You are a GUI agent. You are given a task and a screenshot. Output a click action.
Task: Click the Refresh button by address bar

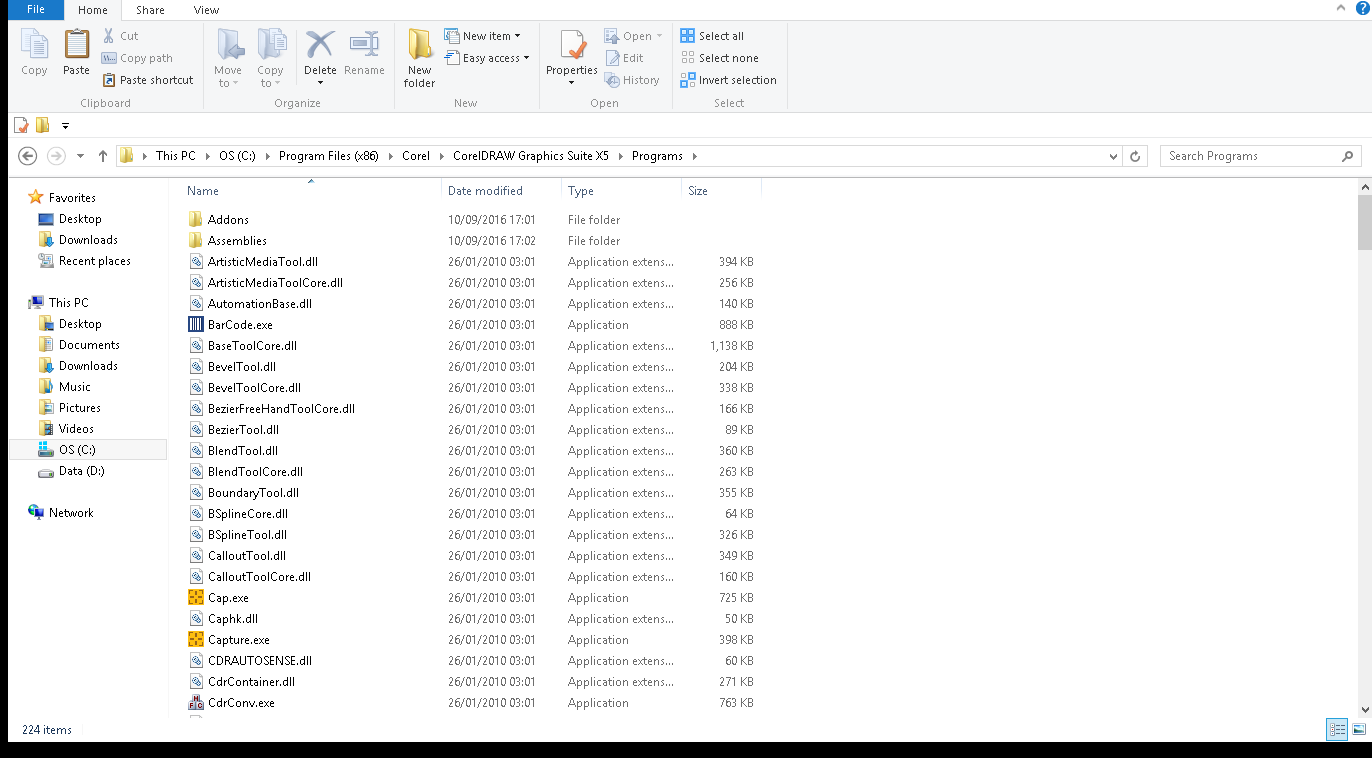pos(1135,156)
